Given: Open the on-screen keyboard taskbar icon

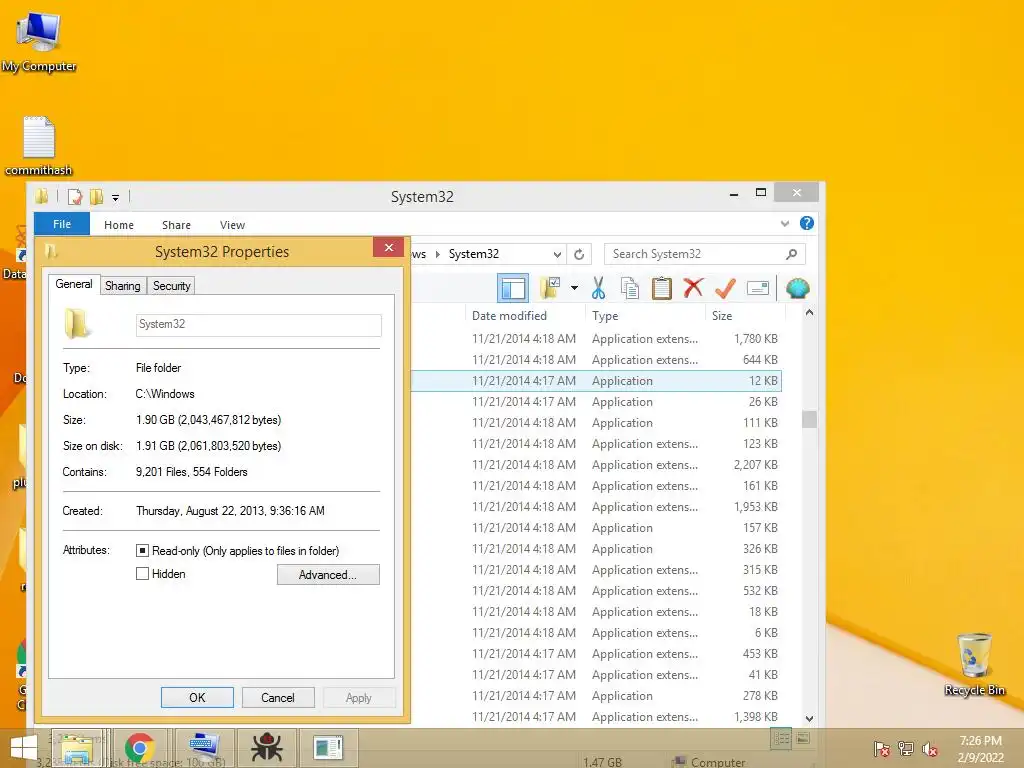Looking at the screenshot, I should pos(204,748).
